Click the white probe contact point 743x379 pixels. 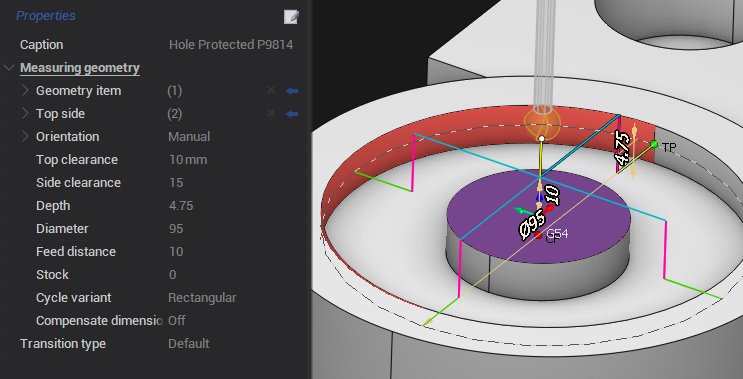[542, 138]
